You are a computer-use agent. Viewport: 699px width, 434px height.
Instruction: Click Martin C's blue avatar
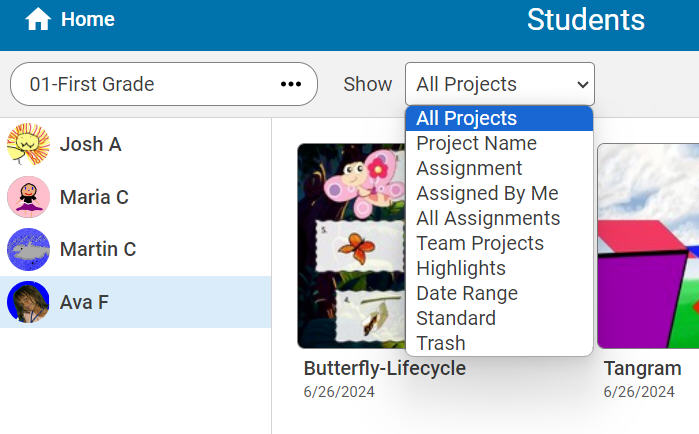tap(28, 249)
